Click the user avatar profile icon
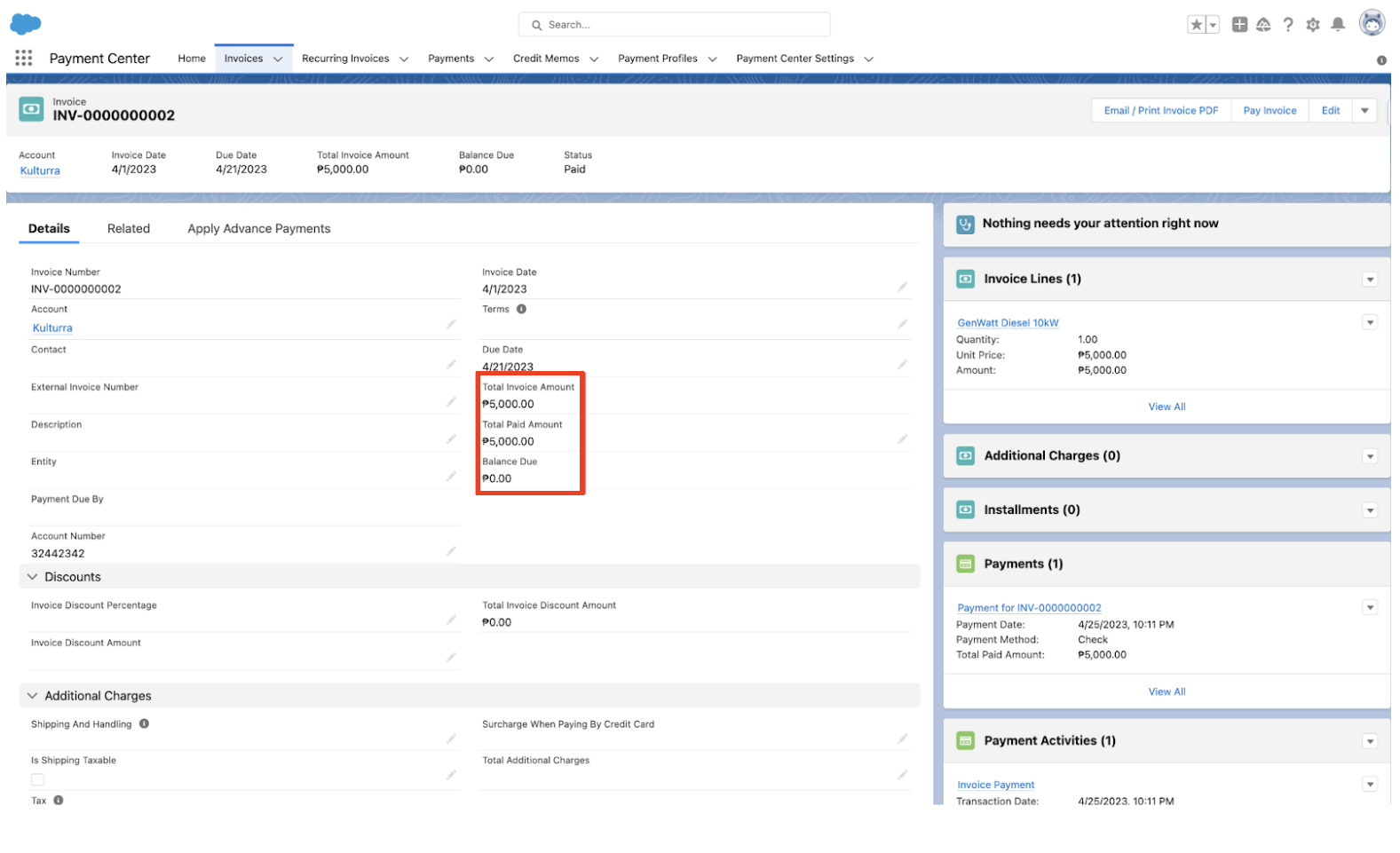 (1372, 24)
